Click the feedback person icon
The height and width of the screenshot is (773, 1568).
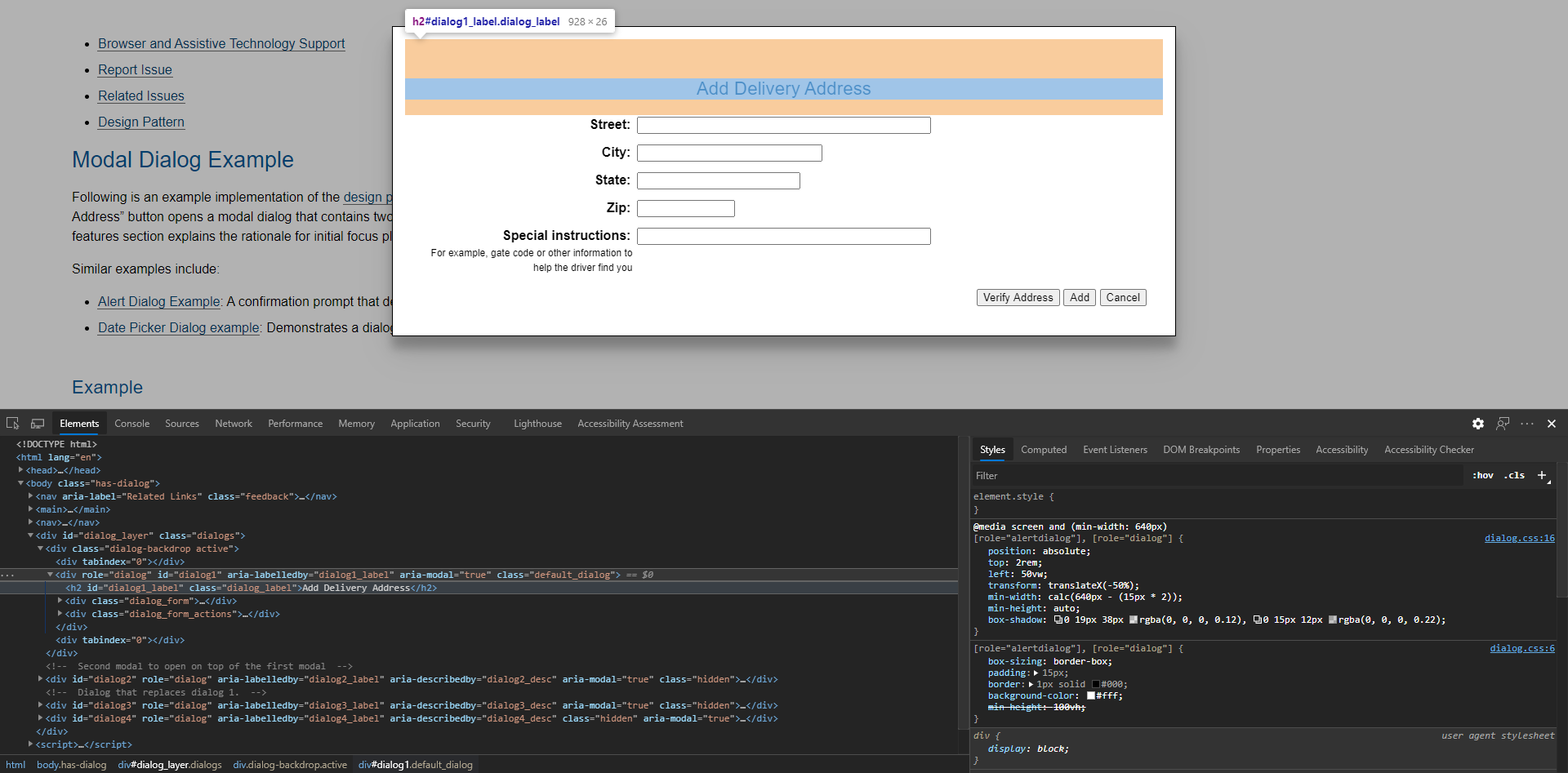click(1503, 424)
